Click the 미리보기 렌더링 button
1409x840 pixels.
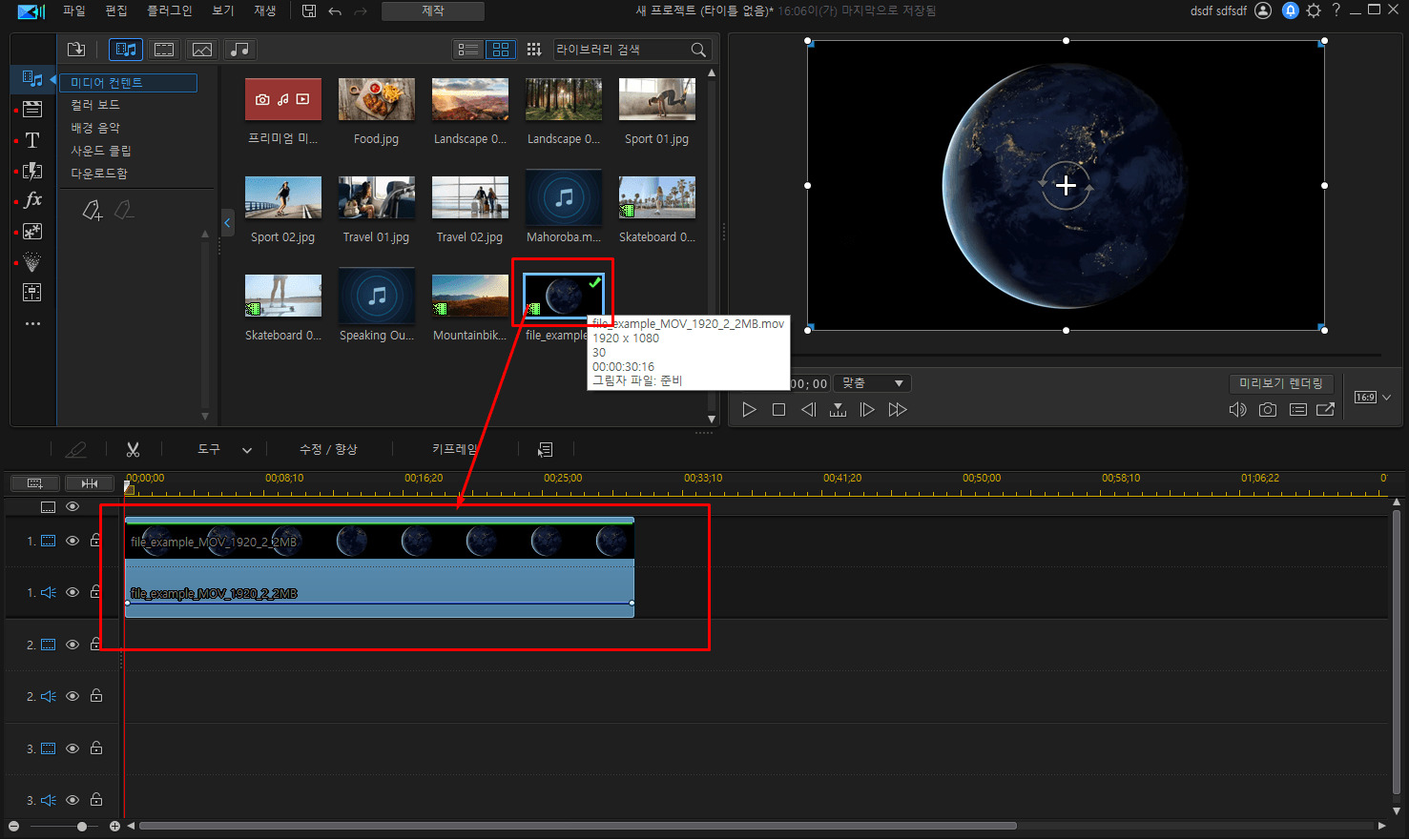pos(1280,383)
